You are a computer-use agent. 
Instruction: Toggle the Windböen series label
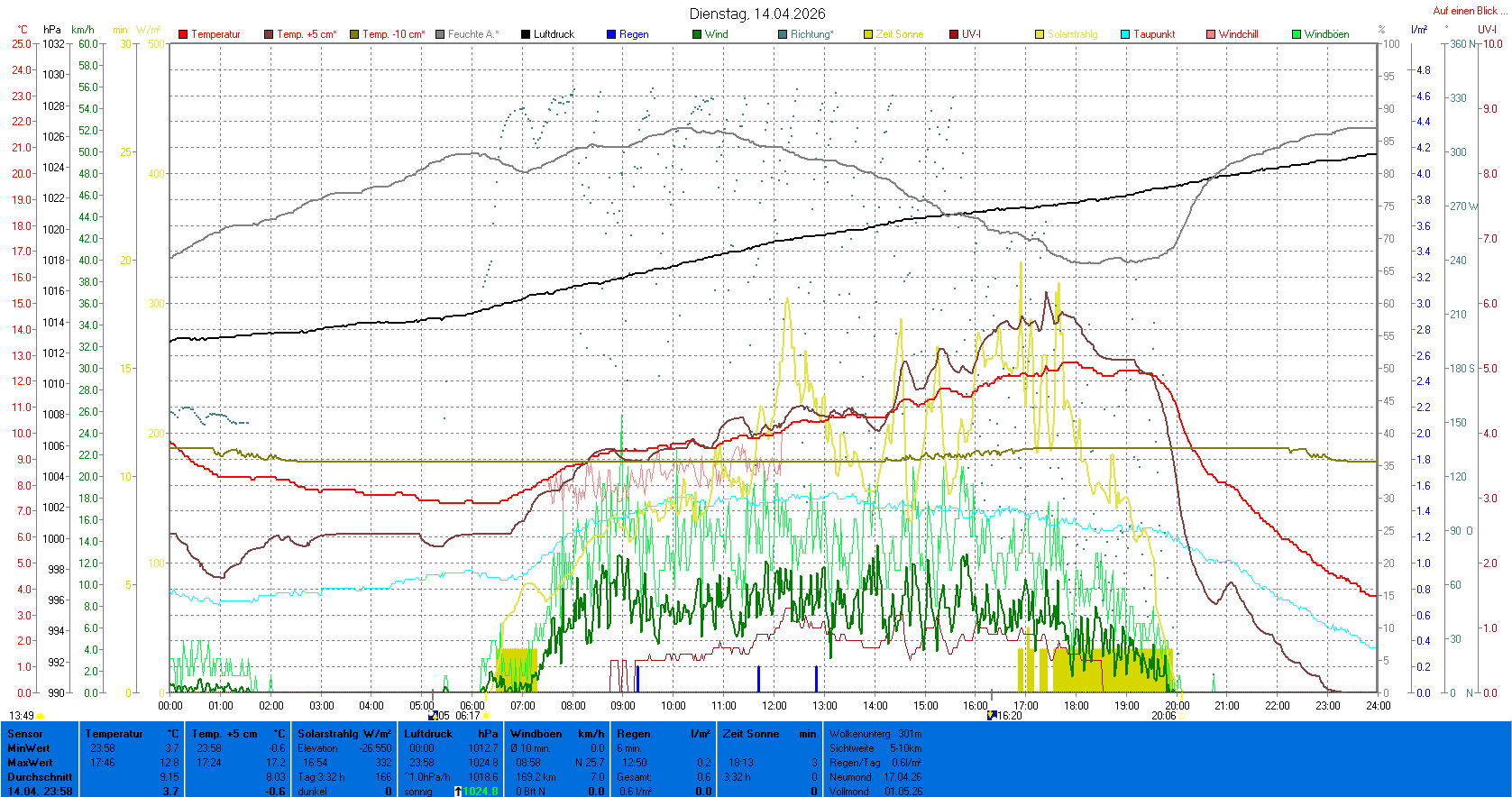pyautogui.click(x=1326, y=34)
